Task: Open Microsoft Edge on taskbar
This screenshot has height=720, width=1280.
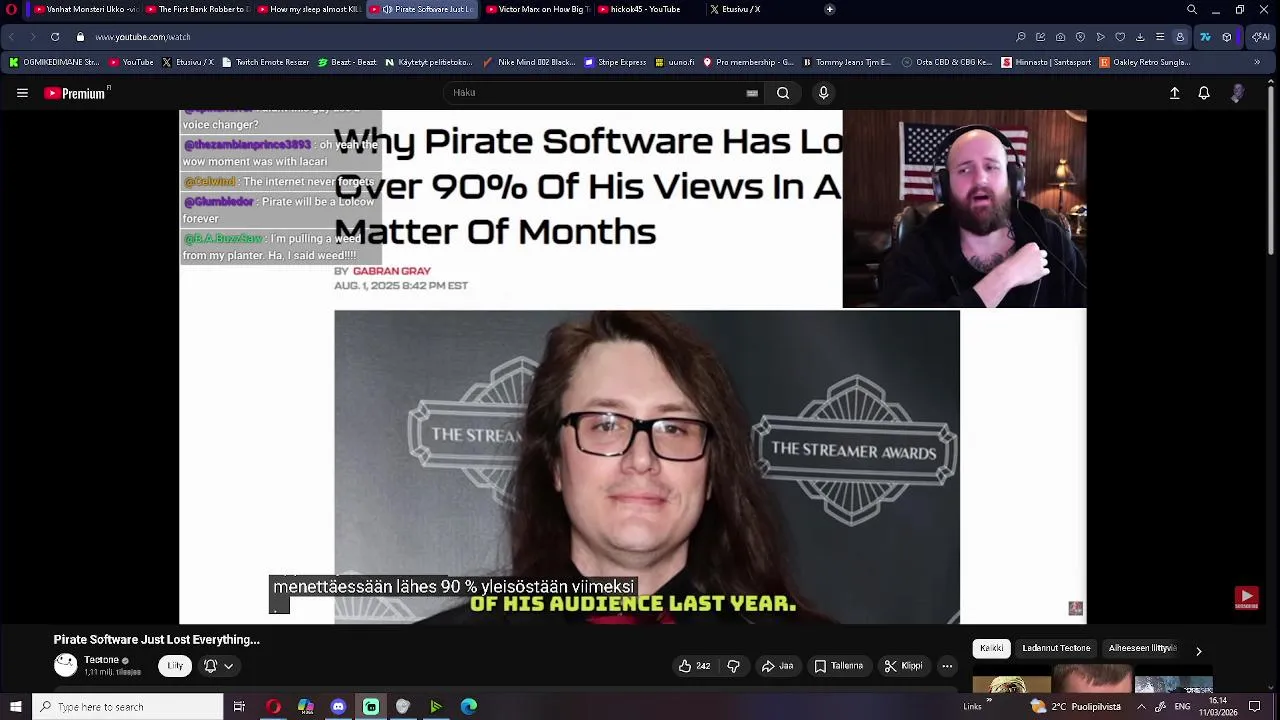Action: point(468,707)
